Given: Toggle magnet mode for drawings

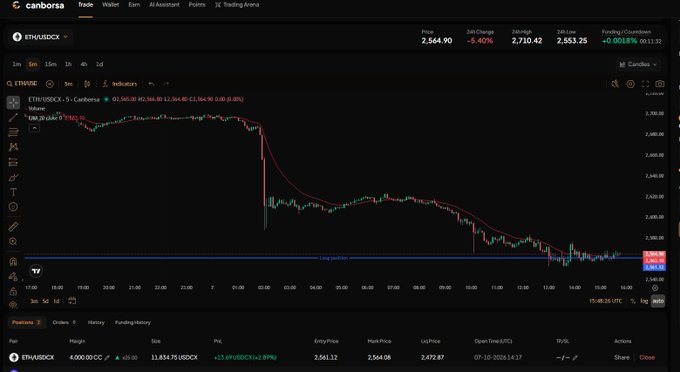Looking at the screenshot, I should 13,261.
